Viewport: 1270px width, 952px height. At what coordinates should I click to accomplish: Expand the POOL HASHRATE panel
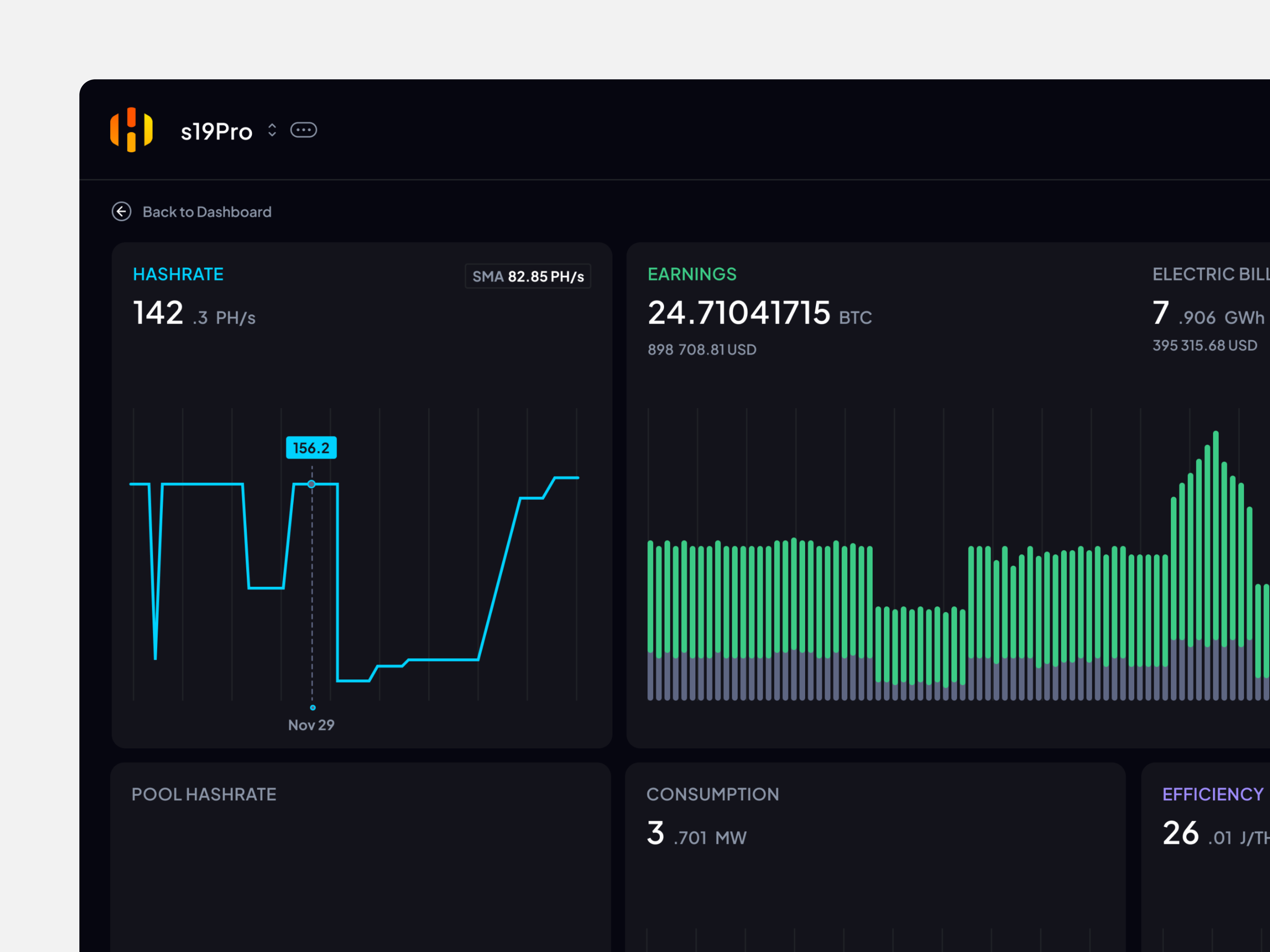[x=204, y=794]
